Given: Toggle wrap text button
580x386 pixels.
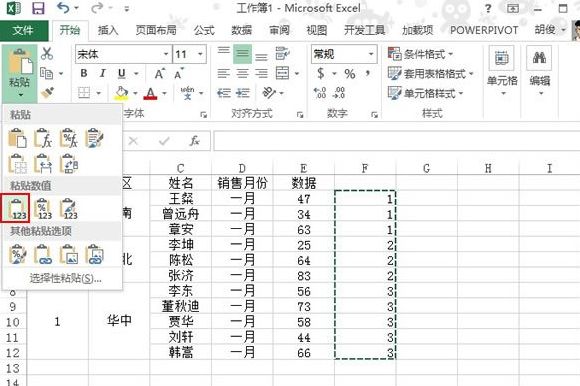Looking at the screenshot, I should (282, 54).
